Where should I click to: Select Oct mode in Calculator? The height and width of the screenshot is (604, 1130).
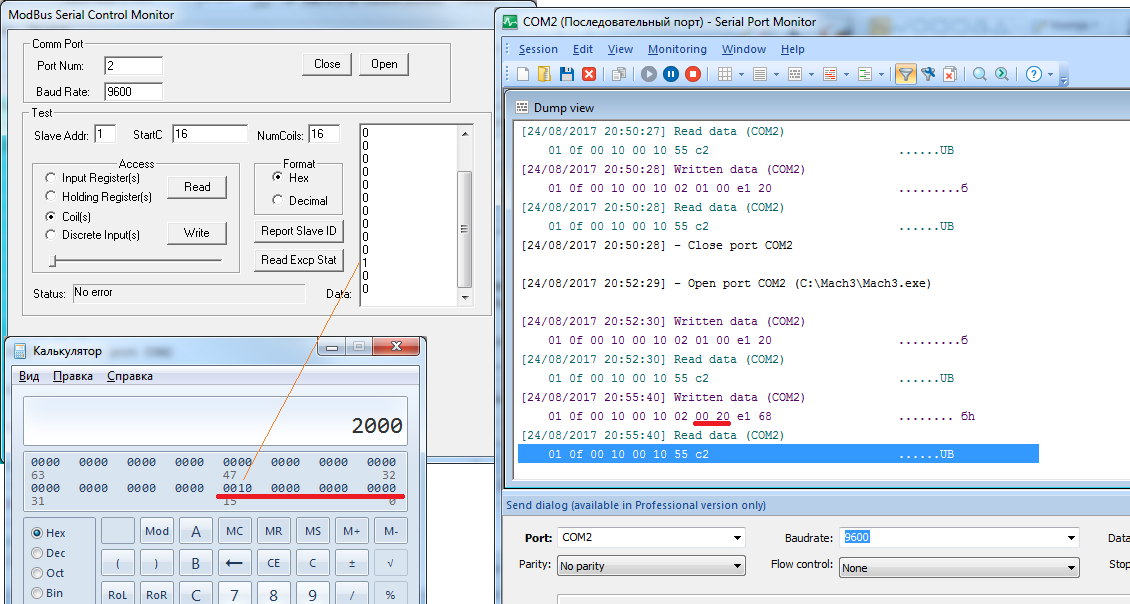pos(37,573)
